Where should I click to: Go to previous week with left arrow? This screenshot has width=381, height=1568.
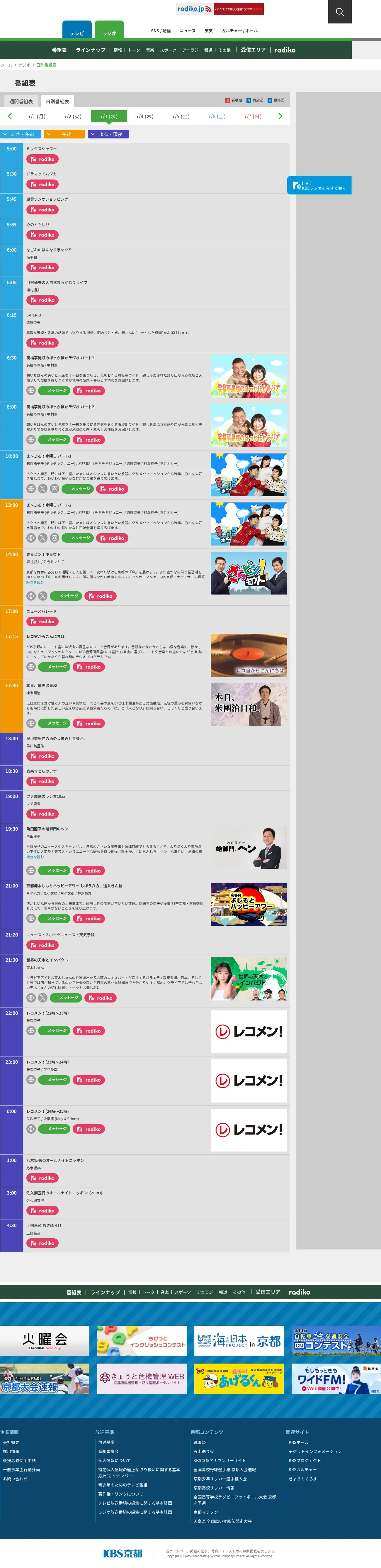coord(10,116)
